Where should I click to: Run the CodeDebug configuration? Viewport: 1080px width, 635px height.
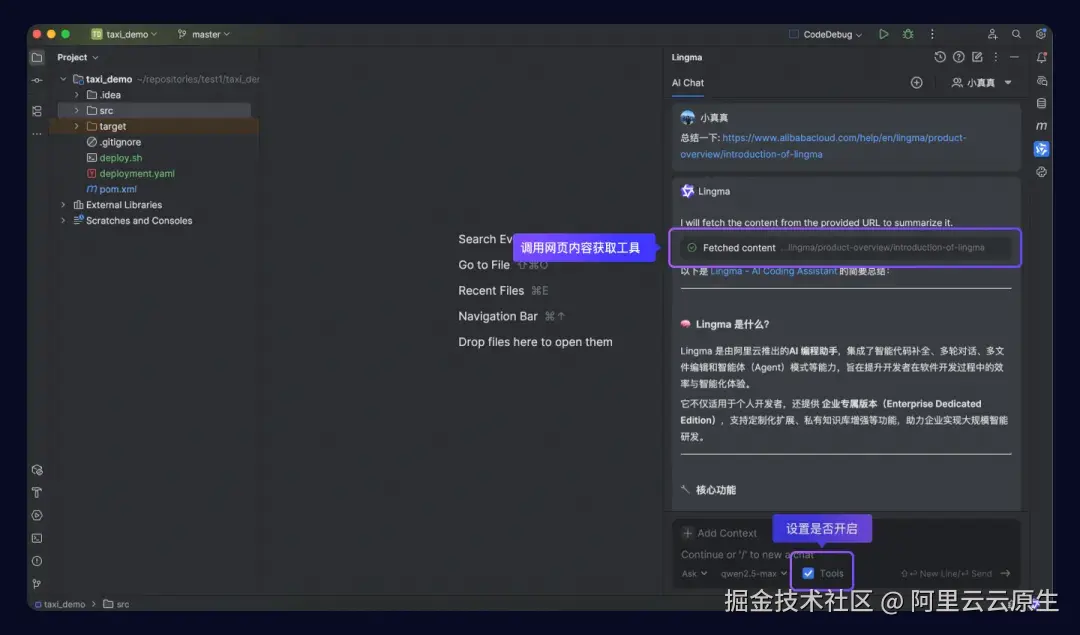pyautogui.click(x=883, y=34)
